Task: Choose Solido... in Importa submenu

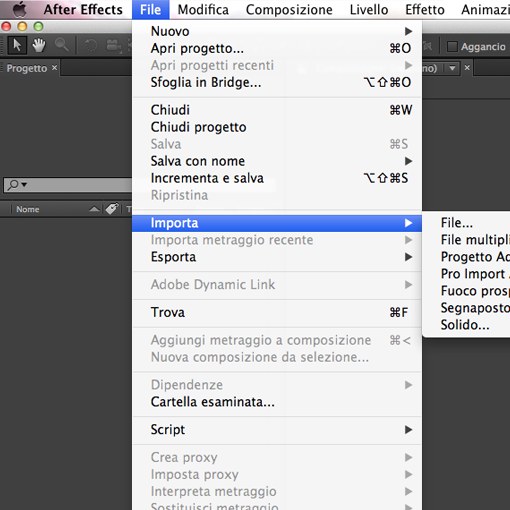Action: point(466,325)
